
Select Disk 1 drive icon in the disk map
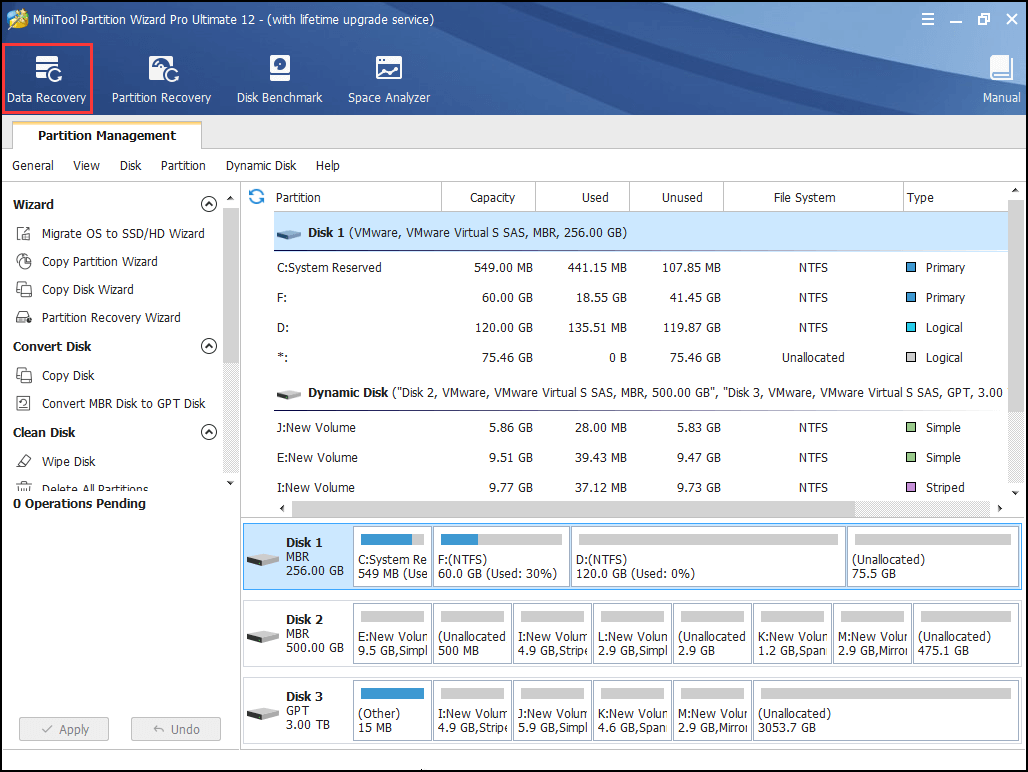(263, 559)
